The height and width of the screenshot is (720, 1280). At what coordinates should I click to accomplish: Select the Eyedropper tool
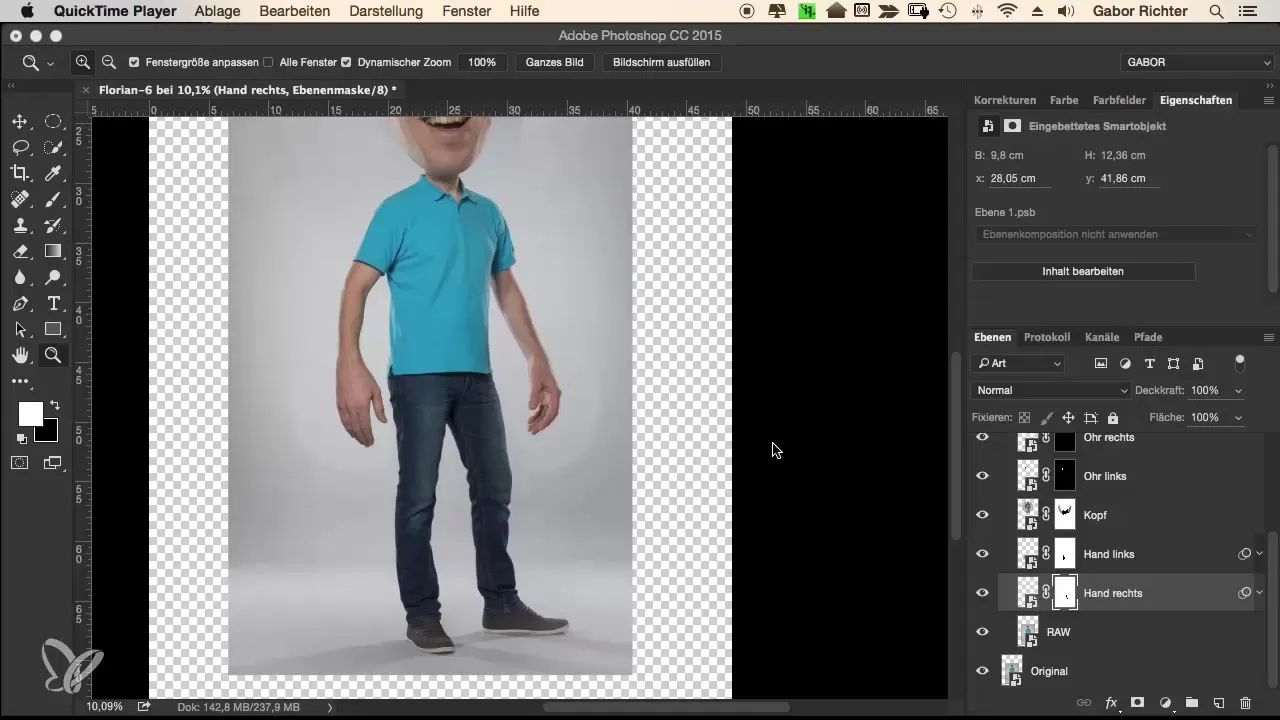tap(53, 173)
